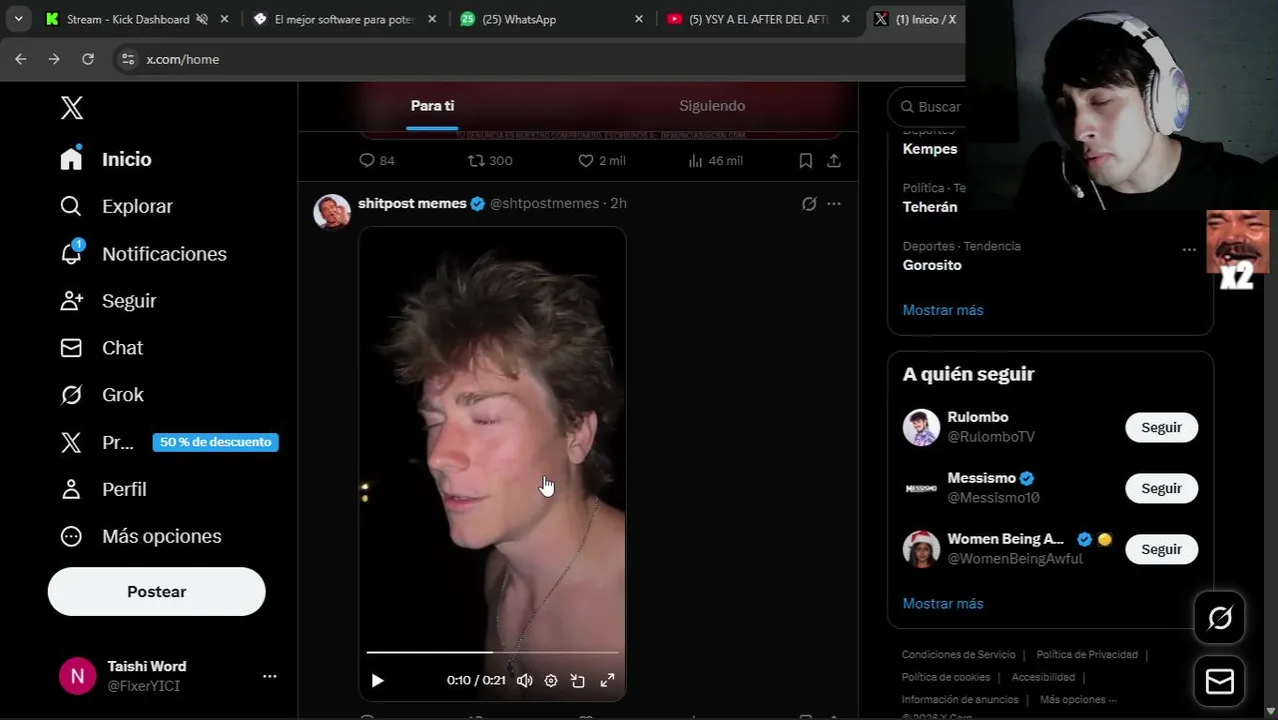Mute the video with the speaker icon
Image resolution: width=1278 pixels, height=720 pixels.
[x=524, y=680]
